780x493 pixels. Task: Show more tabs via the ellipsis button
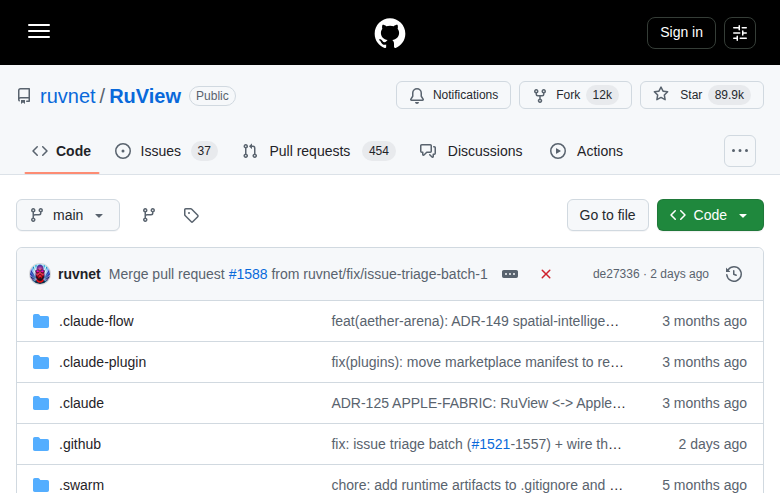[x=740, y=151]
